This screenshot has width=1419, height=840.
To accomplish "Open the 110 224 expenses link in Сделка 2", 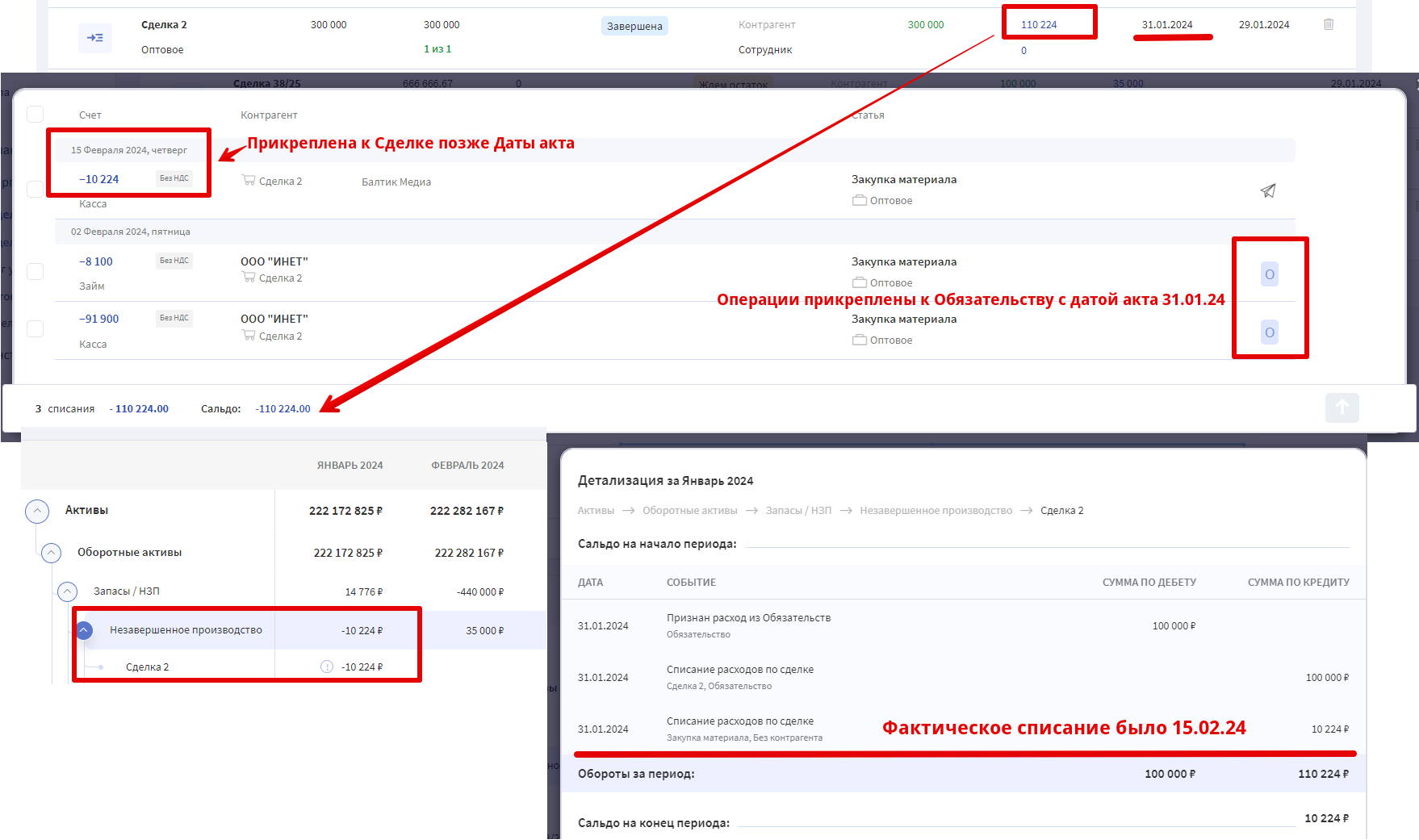I will [1039, 24].
